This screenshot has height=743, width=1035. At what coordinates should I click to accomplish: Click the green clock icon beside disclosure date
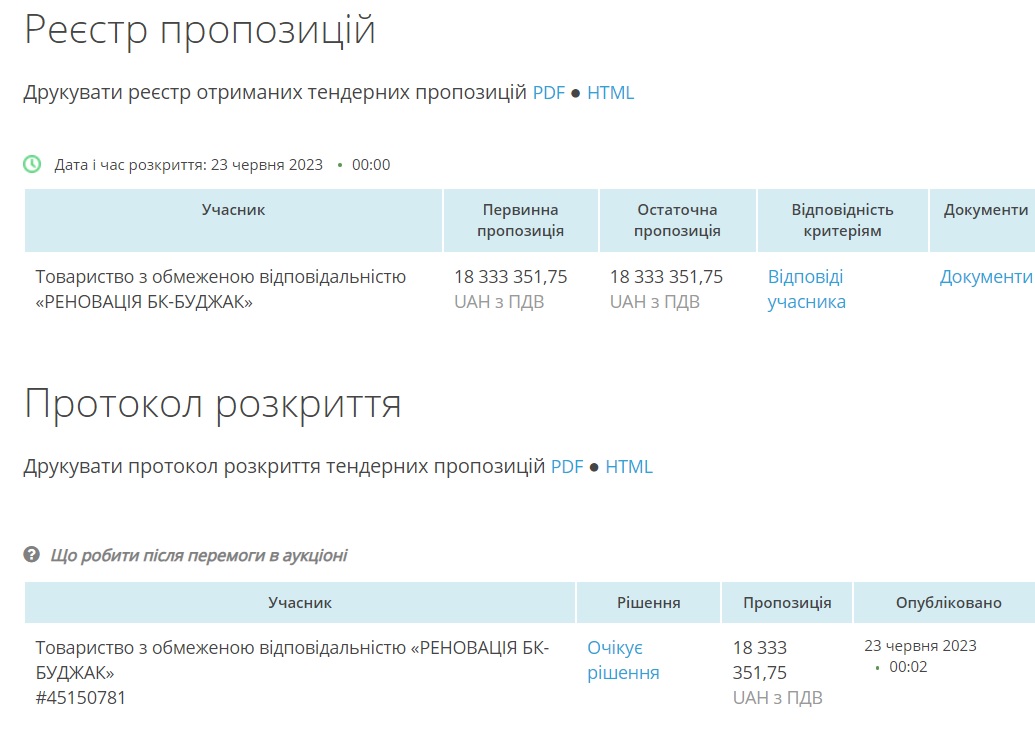coord(32,164)
